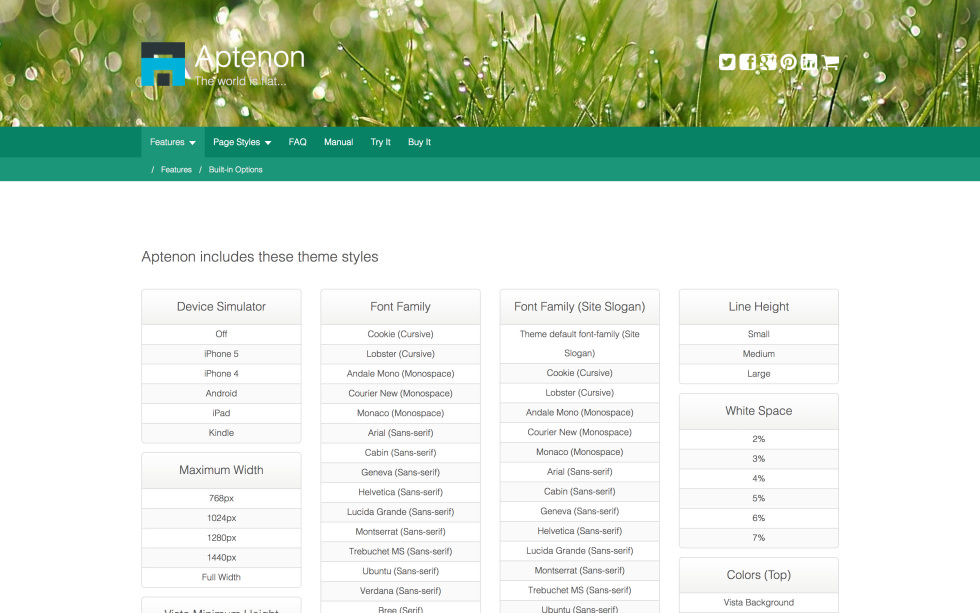Viewport: 980px width, 613px height.
Task: Open the Manual menu item
Action: (x=338, y=142)
